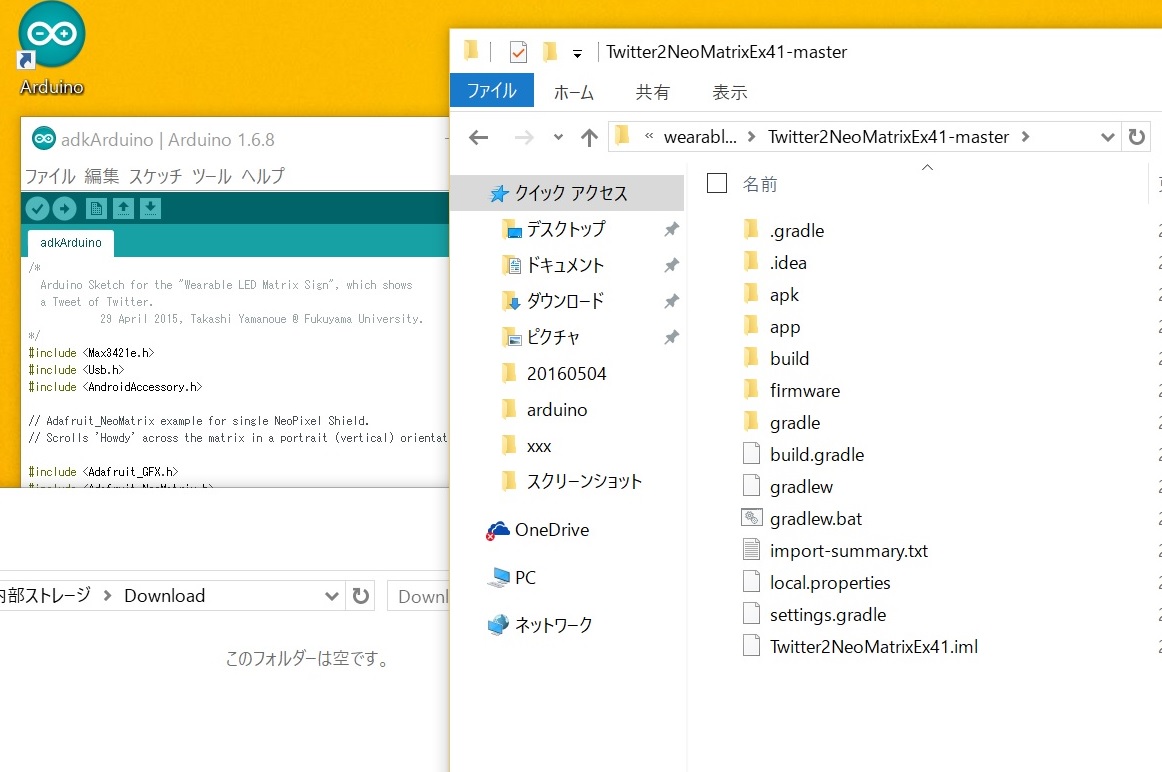Click the PC computer icon in navigation pane

click(499, 577)
